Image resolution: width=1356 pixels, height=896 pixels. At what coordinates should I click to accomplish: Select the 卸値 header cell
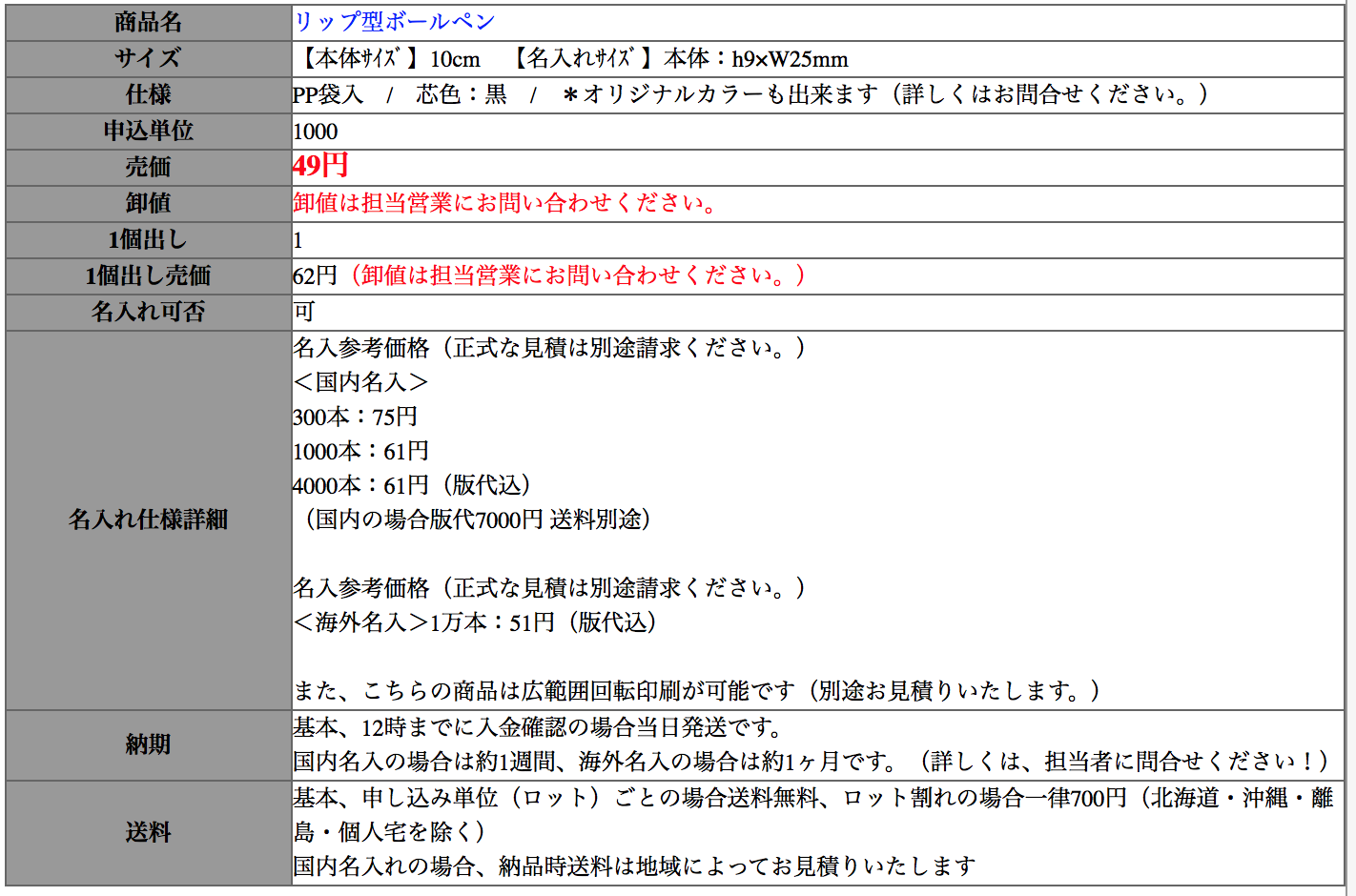[x=149, y=204]
